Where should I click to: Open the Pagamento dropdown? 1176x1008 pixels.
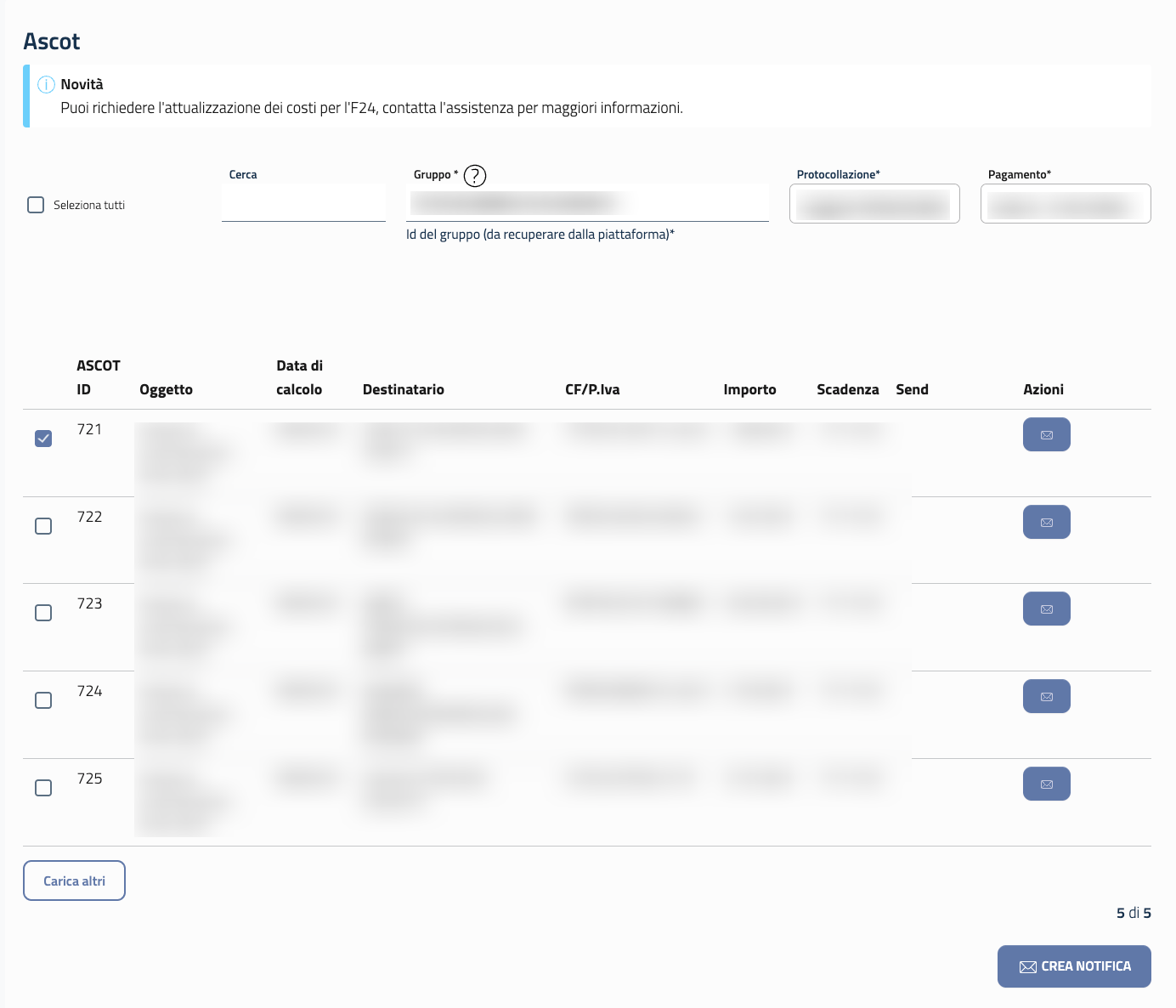1066,205
